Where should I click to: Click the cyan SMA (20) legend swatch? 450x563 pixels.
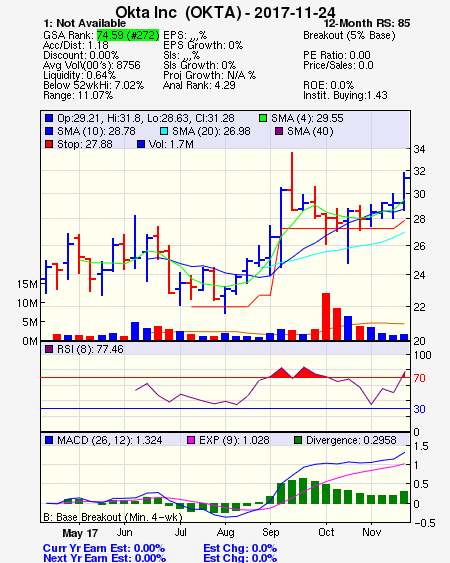click(x=164, y=131)
